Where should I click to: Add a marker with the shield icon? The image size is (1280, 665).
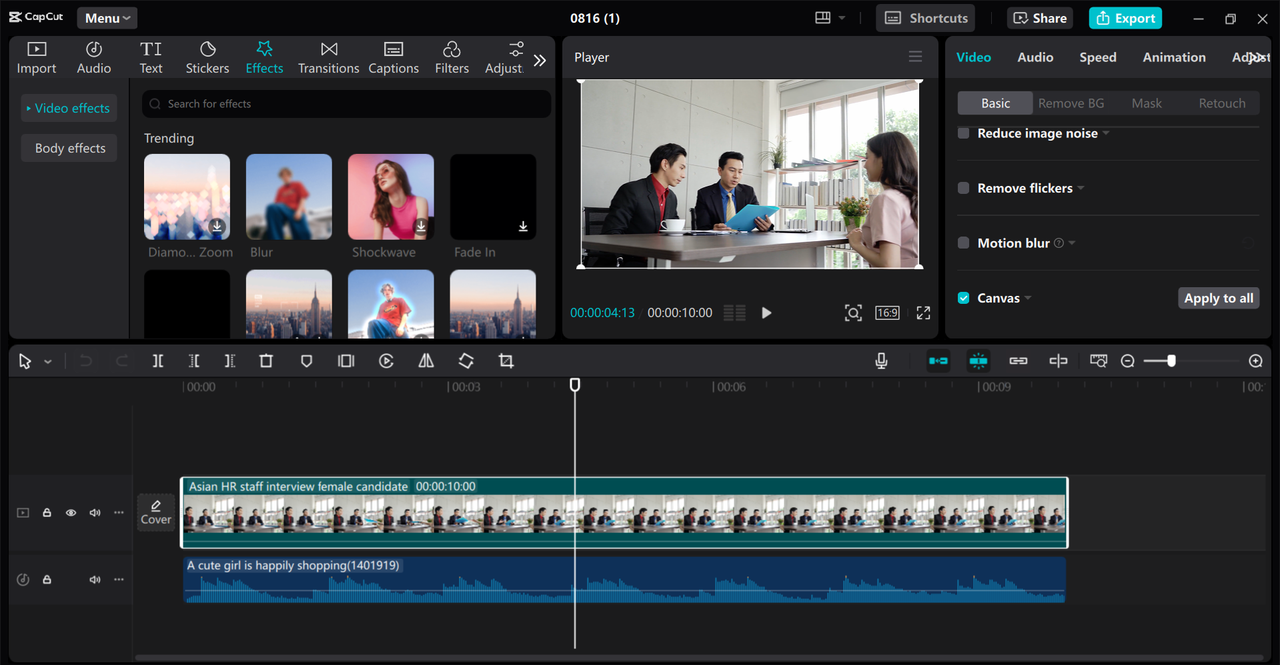point(306,361)
